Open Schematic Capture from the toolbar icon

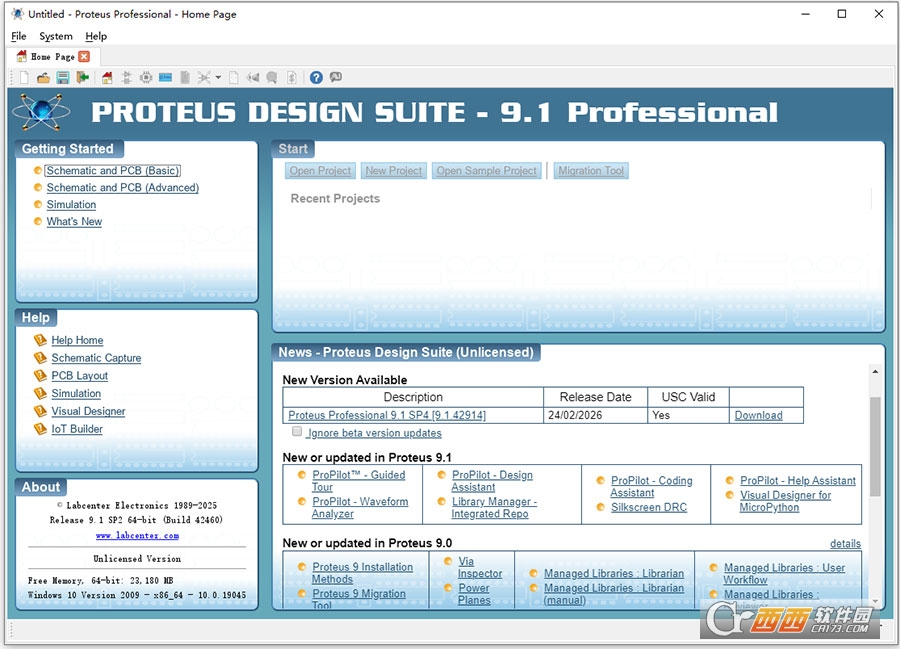point(127,77)
